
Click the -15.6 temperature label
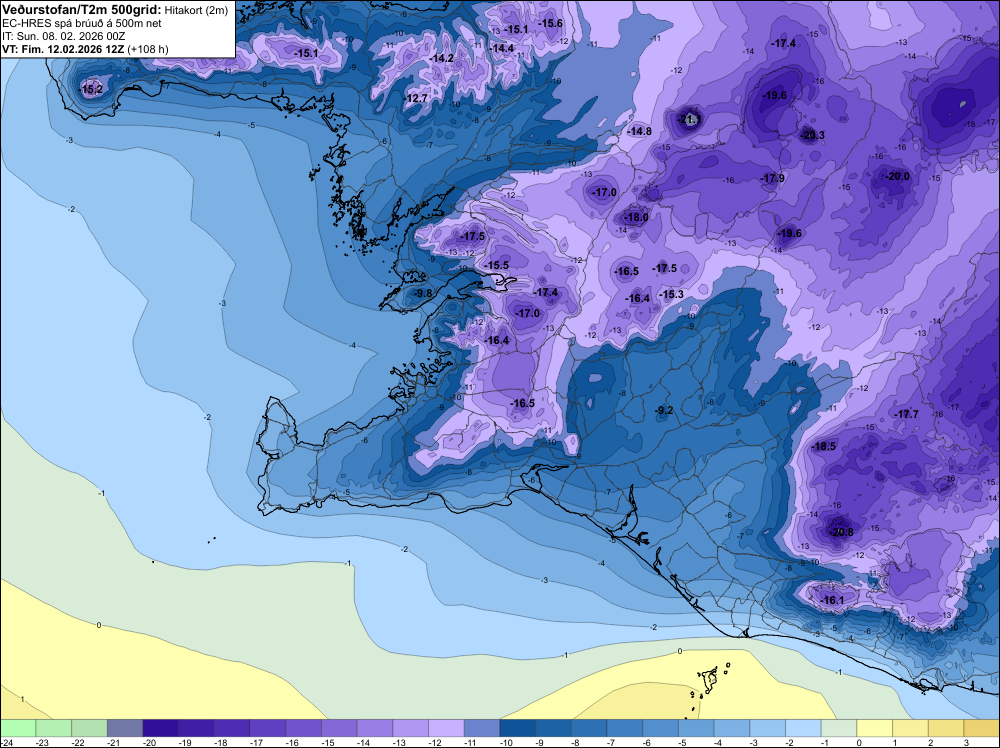(x=551, y=23)
